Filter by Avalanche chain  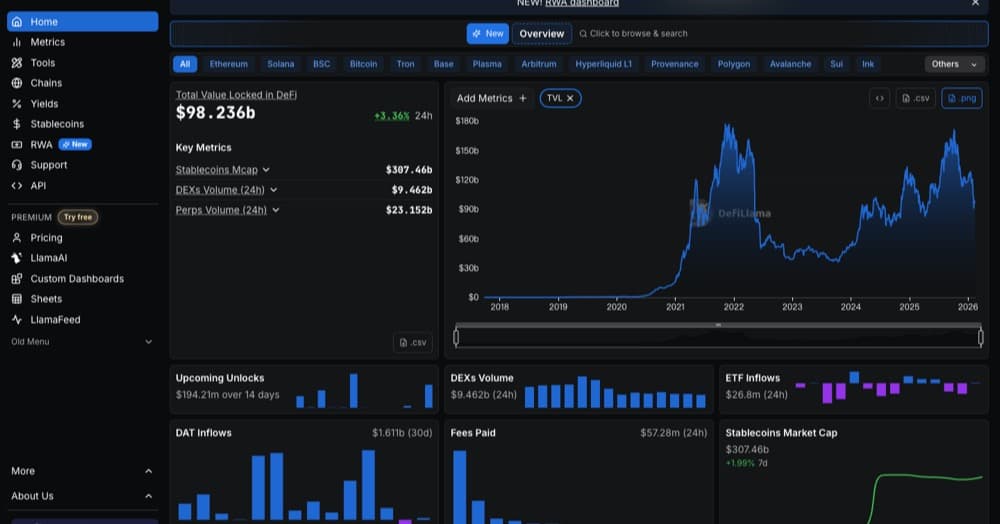point(791,64)
